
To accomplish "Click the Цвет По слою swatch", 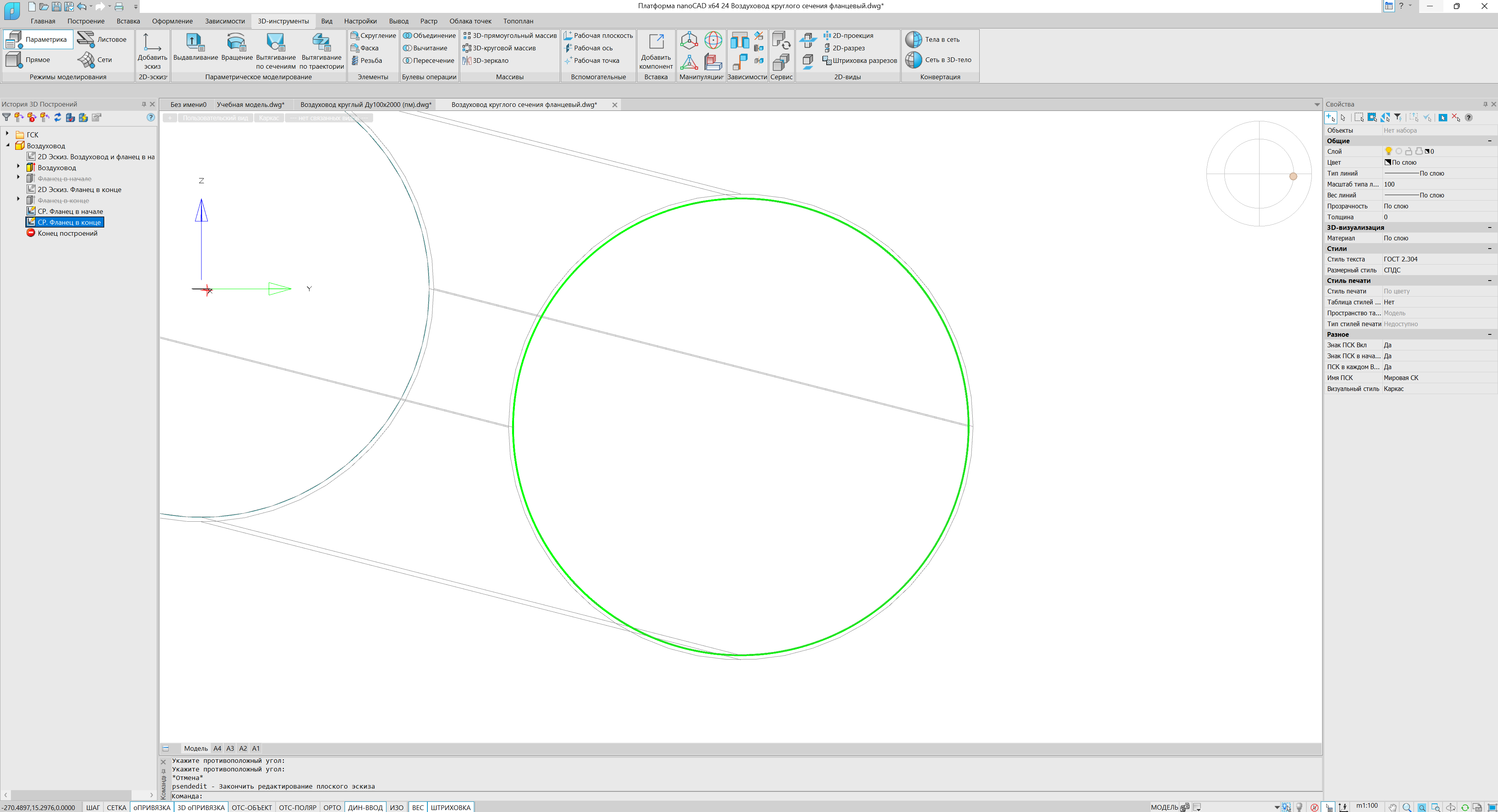I will click(1388, 162).
